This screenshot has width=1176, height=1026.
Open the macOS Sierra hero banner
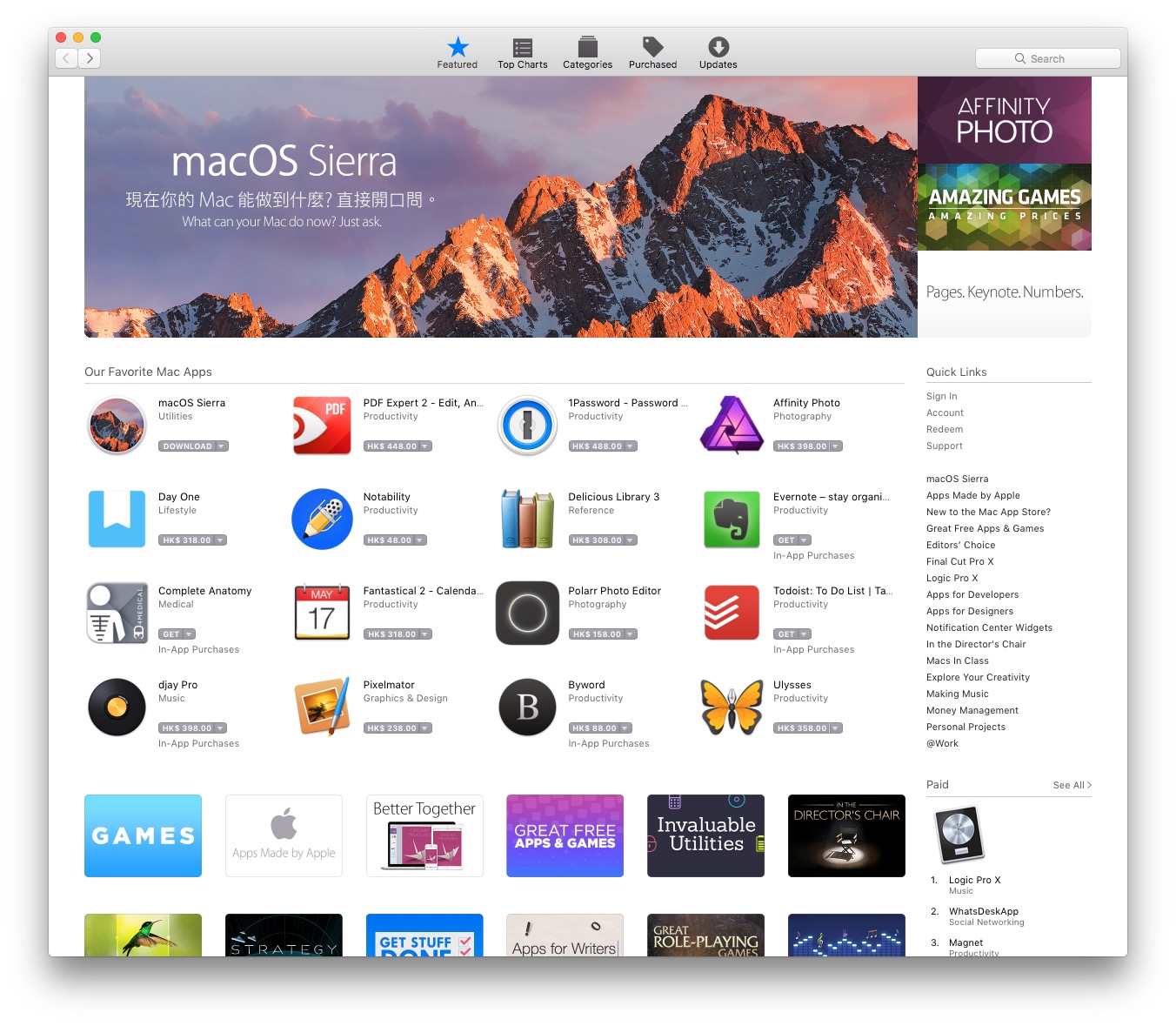[501, 207]
